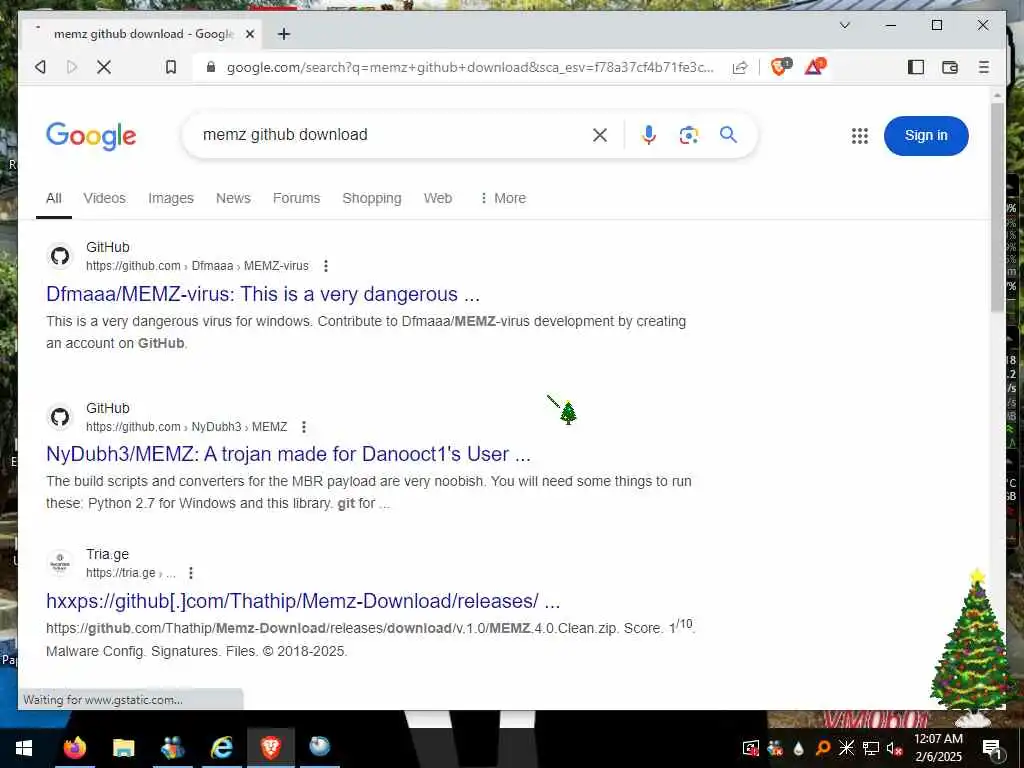
Task: Click Tria.ge site favicon
Action: [60, 563]
